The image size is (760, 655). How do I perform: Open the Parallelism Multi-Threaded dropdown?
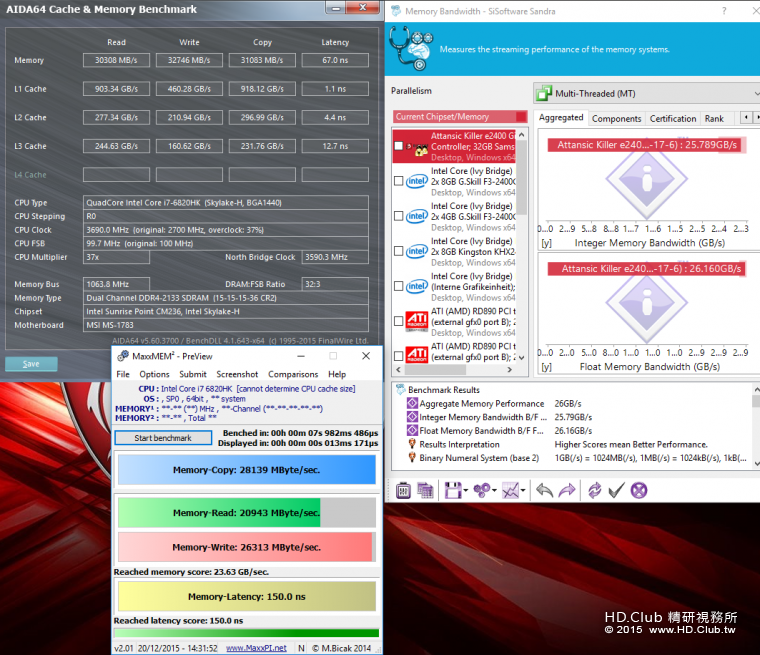pyautogui.click(x=647, y=93)
